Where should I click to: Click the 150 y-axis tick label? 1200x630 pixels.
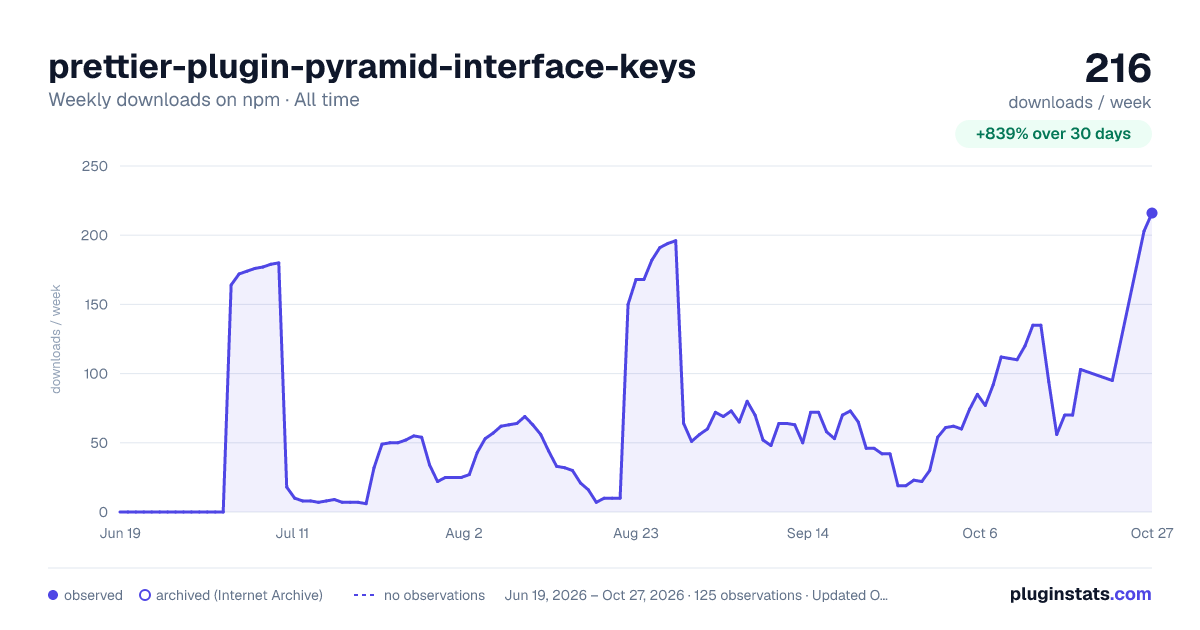[94, 305]
